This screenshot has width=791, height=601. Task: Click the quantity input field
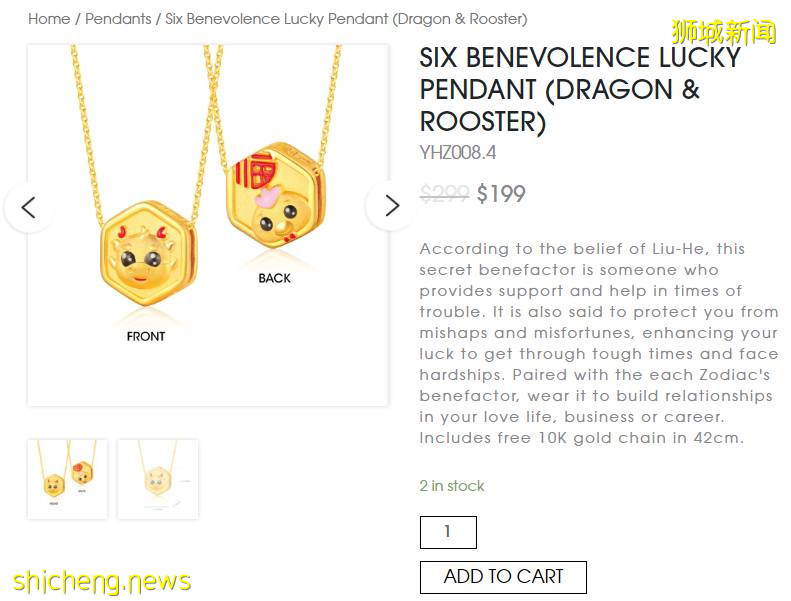(448, 532)
